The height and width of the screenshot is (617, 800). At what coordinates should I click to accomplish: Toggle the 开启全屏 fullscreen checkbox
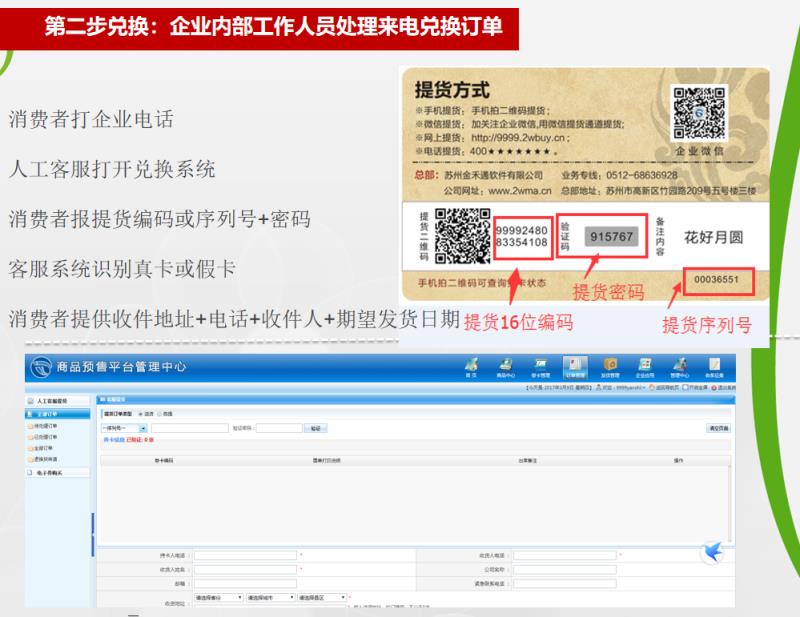tap(685, 388)
